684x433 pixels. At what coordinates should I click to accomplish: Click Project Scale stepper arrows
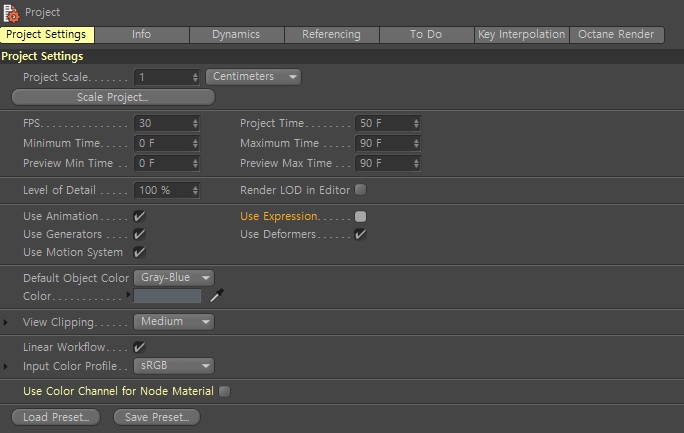coord(195,78)
